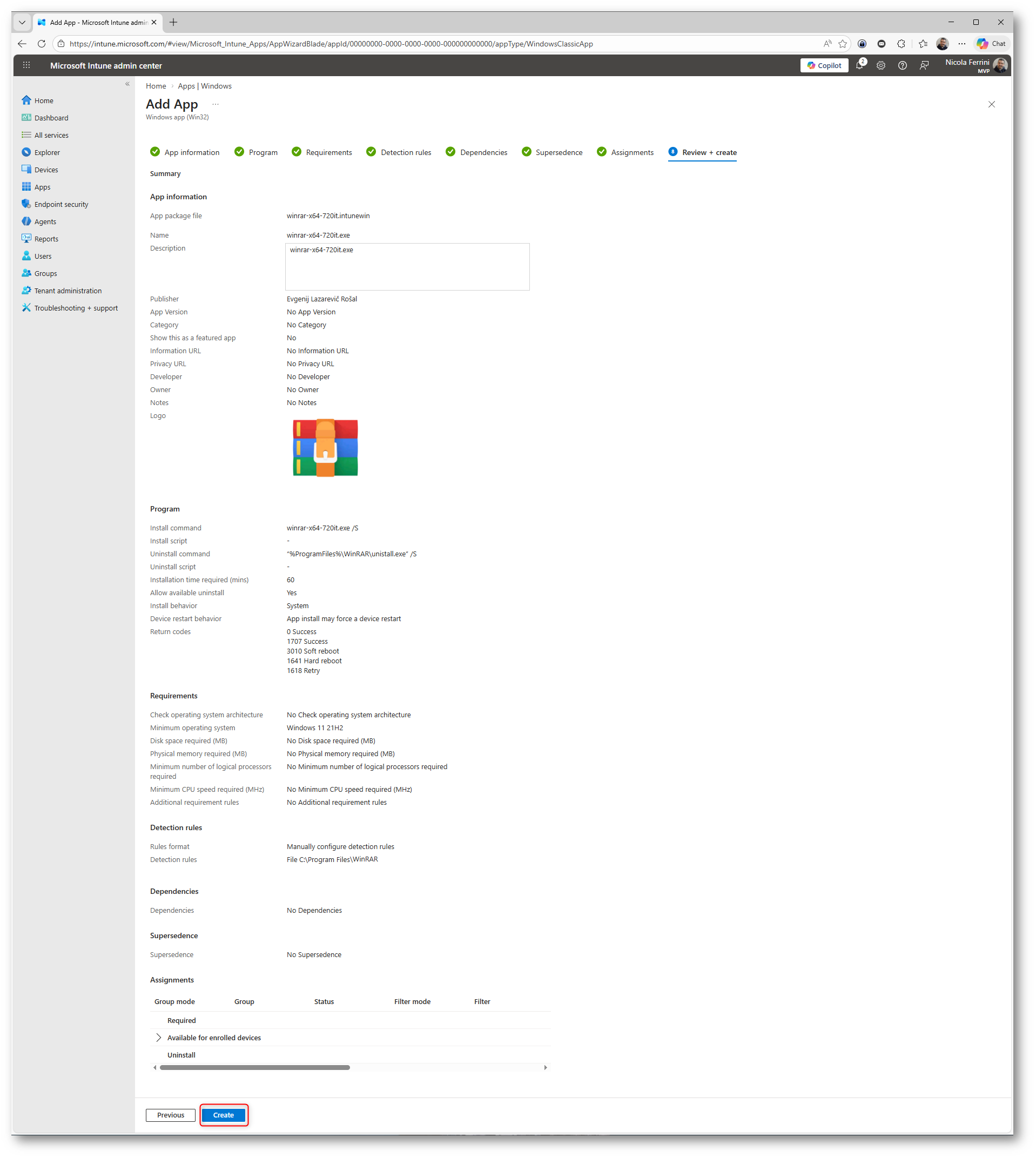Refresh the browser page
Screen dimensions: 1036x1158
(x=42, y=44)
